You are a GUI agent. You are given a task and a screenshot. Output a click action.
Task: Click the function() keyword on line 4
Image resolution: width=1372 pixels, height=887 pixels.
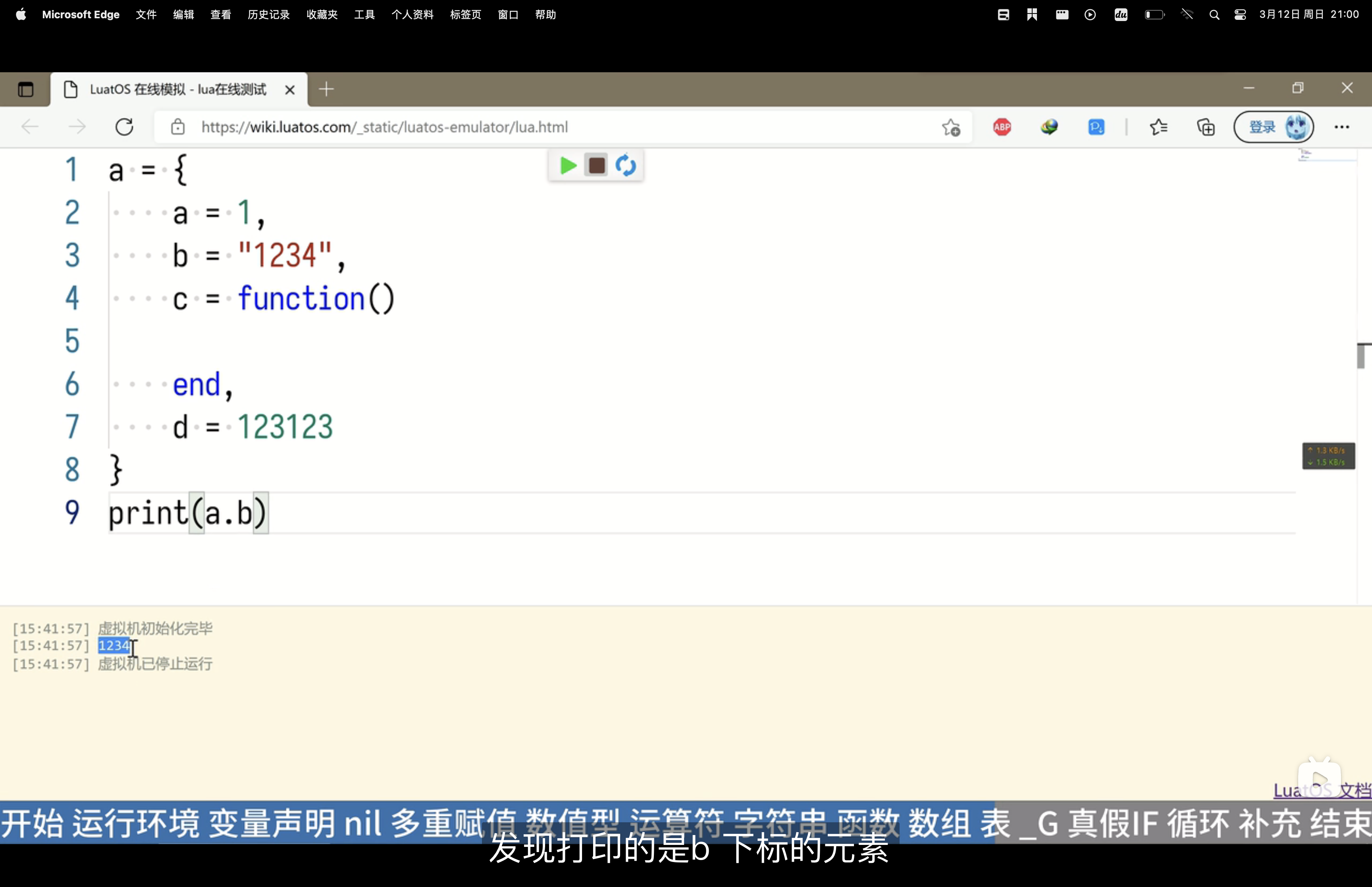(x=317, y=298)
